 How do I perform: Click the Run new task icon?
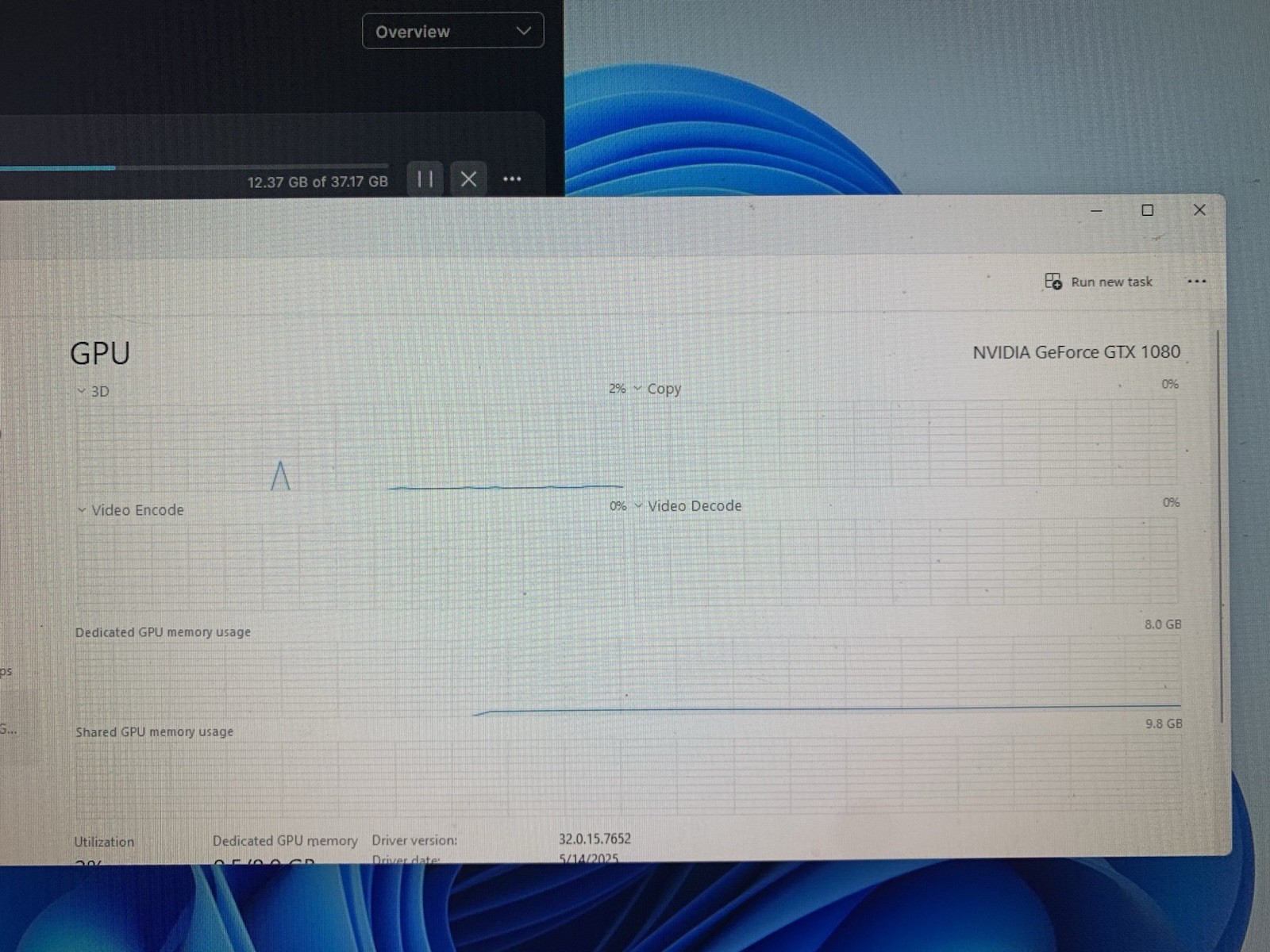click(x=1053, y=282)
